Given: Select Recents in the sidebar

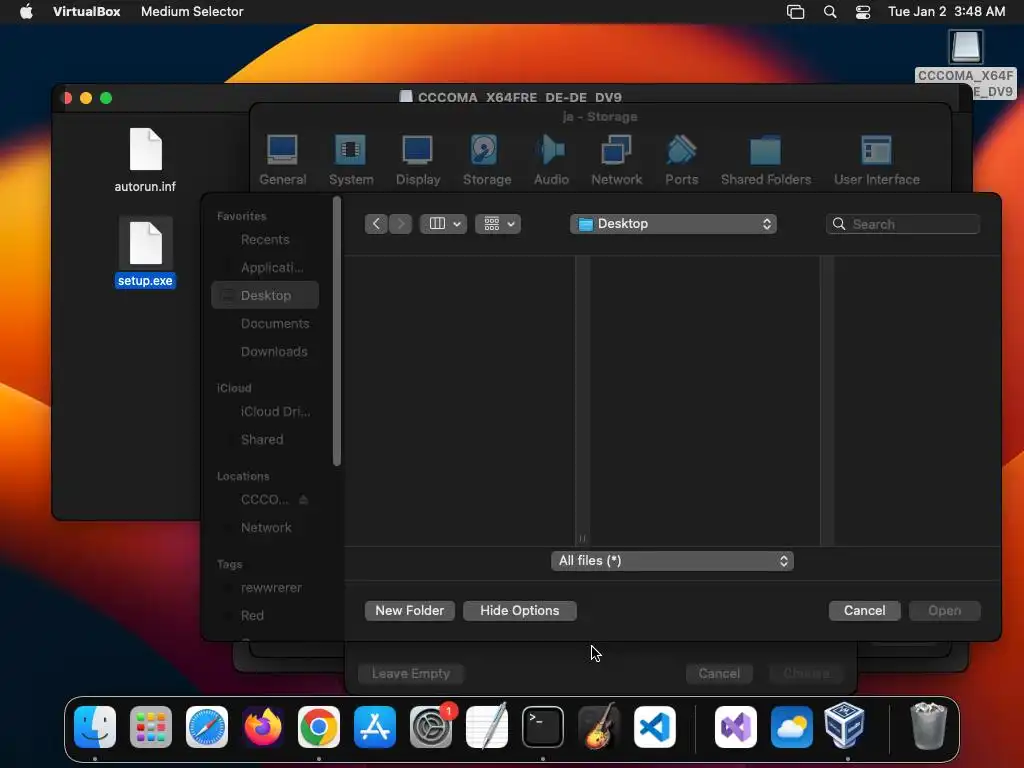Looking at the screenshot, I should [x=265, y=240].
